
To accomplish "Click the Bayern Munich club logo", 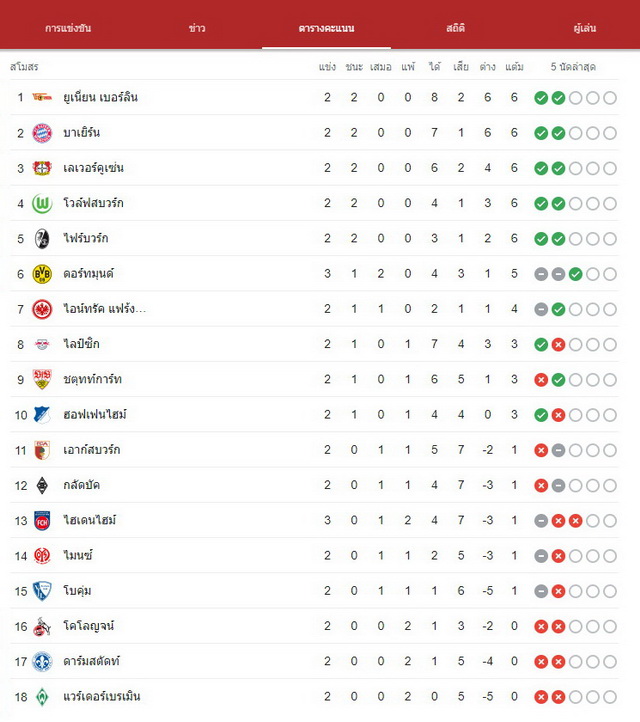I will click(42, 133).
